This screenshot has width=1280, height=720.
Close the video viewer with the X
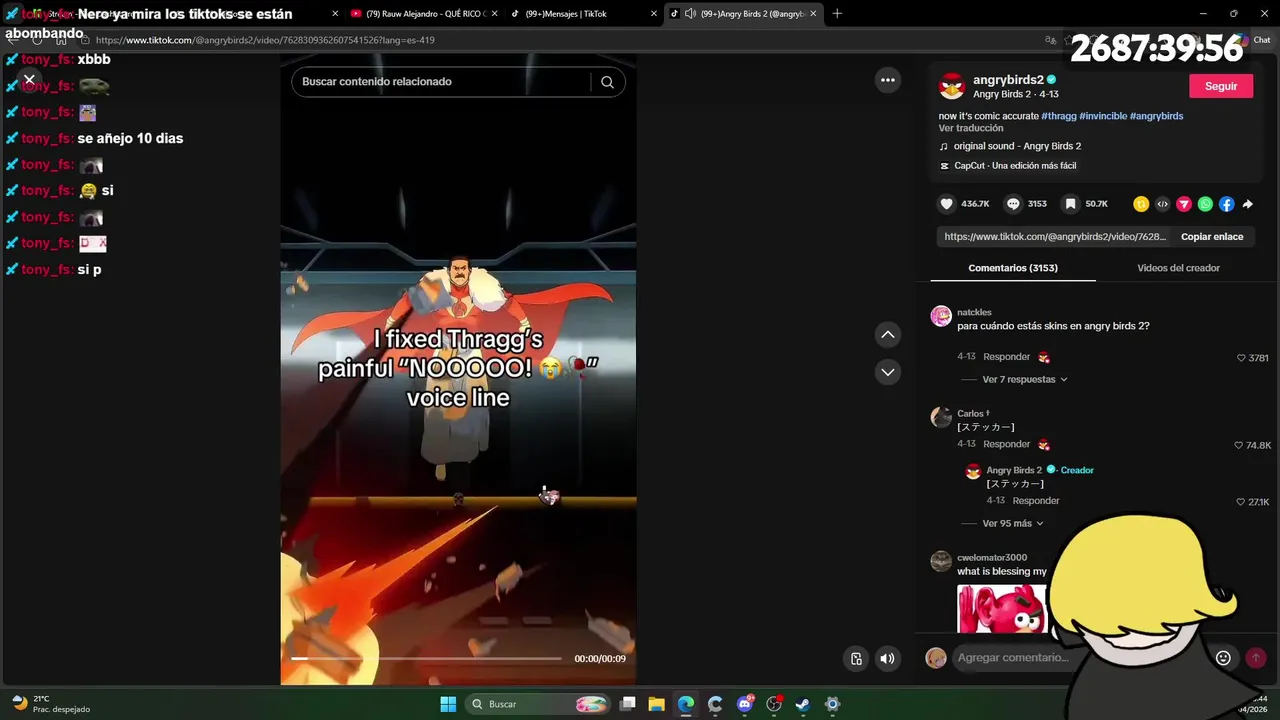point(29,79)
